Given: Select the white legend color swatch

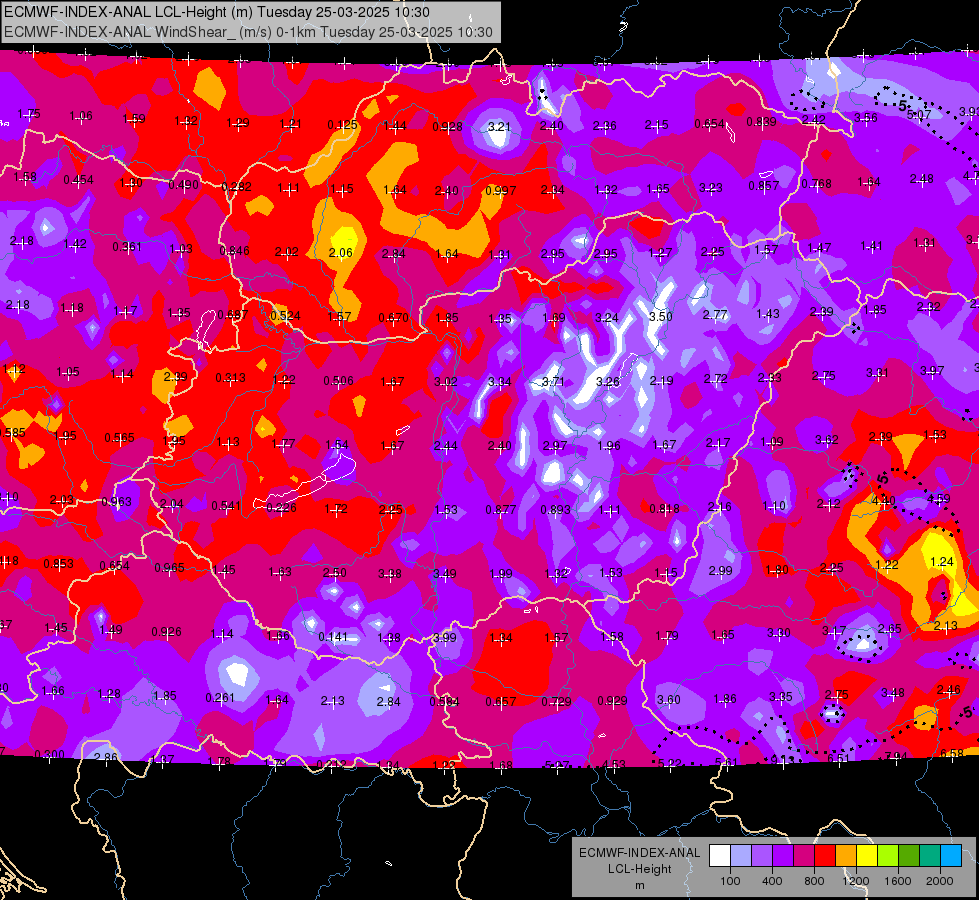Looking at the screenshot, I should [719, 856].
